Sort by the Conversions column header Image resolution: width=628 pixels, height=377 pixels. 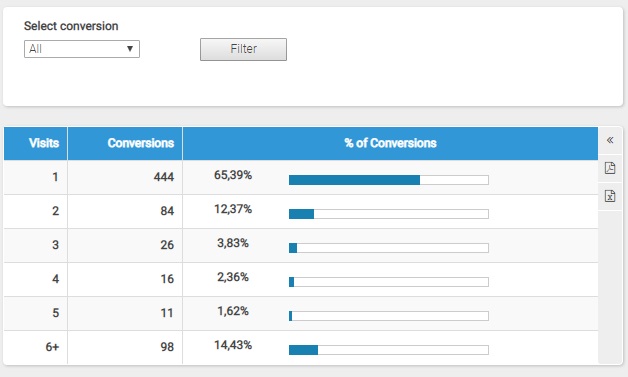[x=141, y=143]
